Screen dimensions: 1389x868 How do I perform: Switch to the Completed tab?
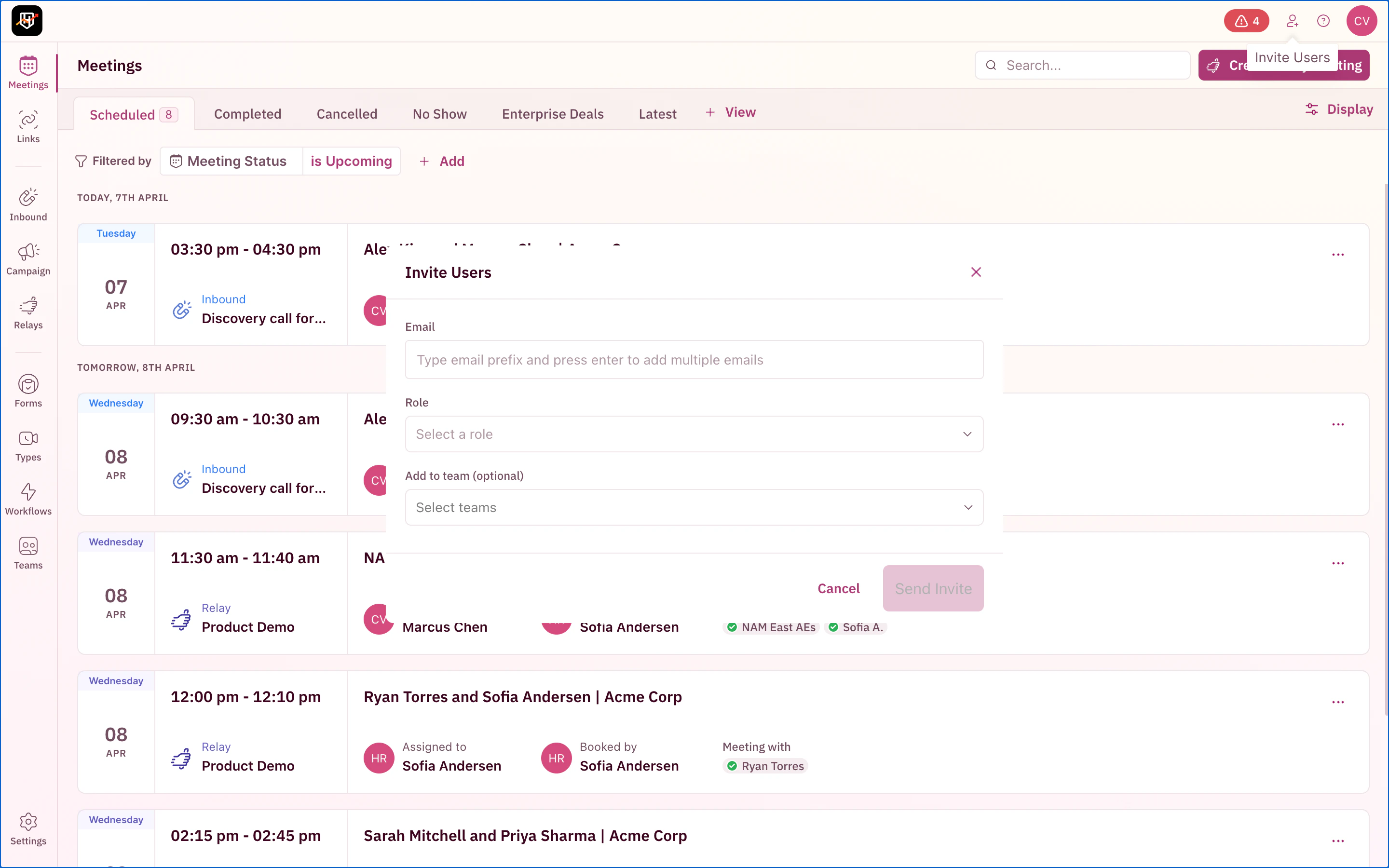[247, 114]
